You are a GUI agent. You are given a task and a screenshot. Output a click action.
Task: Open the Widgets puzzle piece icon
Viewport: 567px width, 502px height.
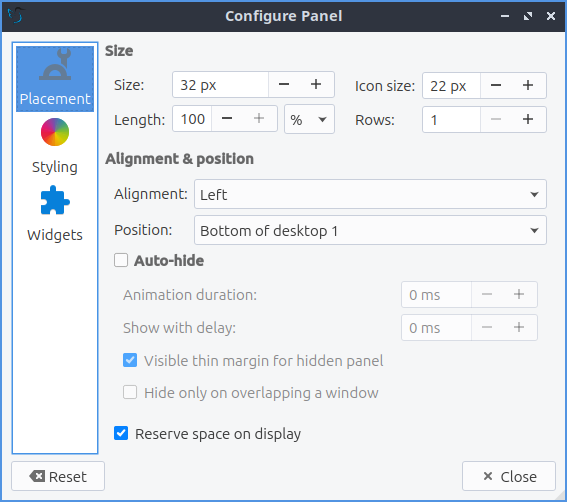55,200
